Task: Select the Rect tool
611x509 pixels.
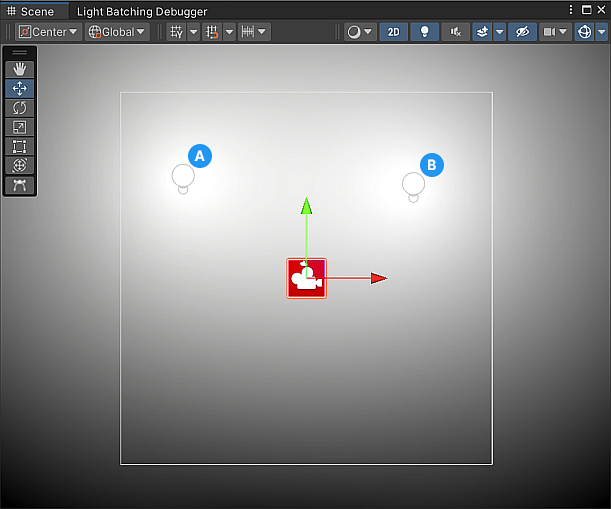Action: click(20, 147)
